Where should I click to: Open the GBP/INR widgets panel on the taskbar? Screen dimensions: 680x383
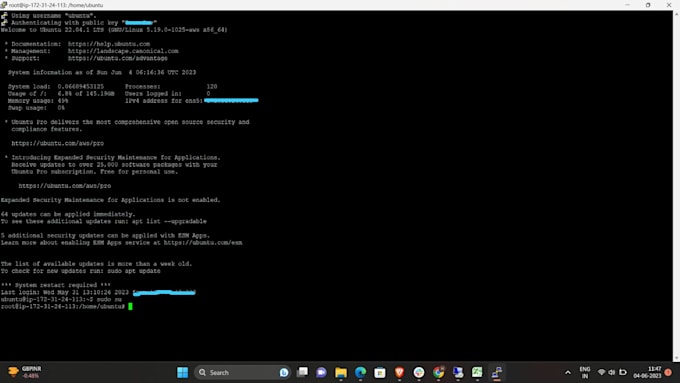25,372
